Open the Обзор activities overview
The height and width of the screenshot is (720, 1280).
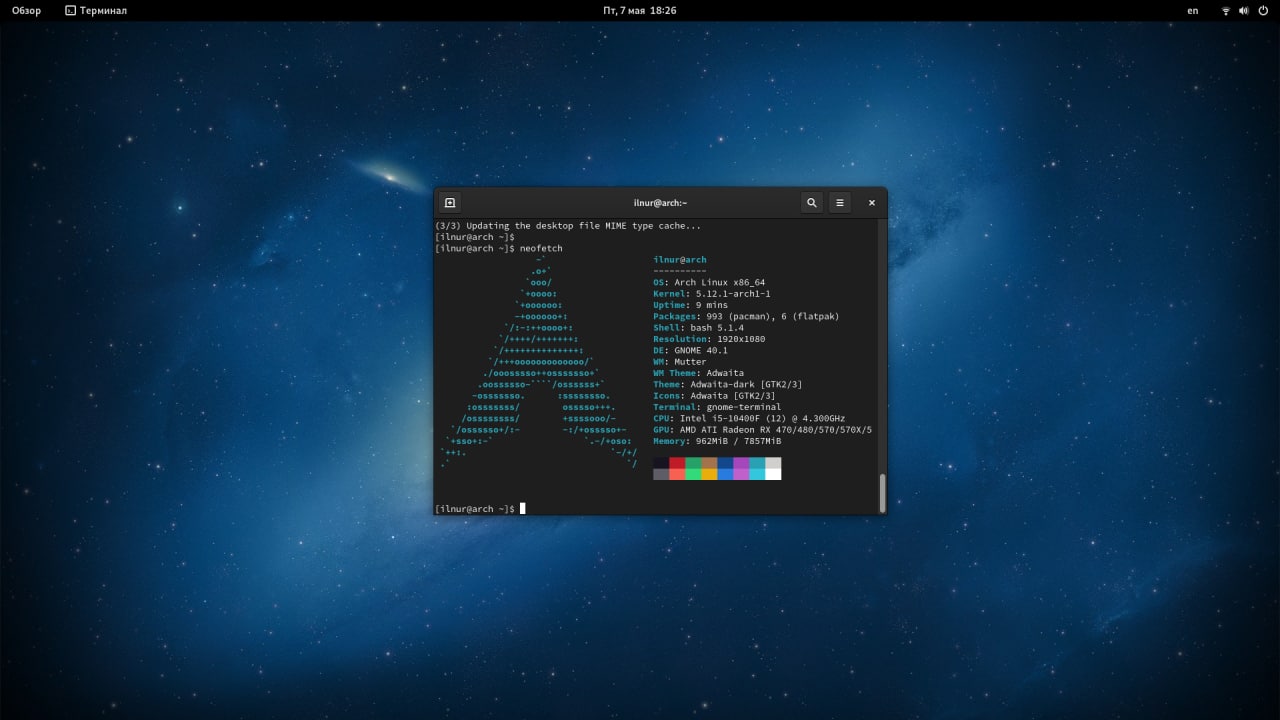[27, 10]
